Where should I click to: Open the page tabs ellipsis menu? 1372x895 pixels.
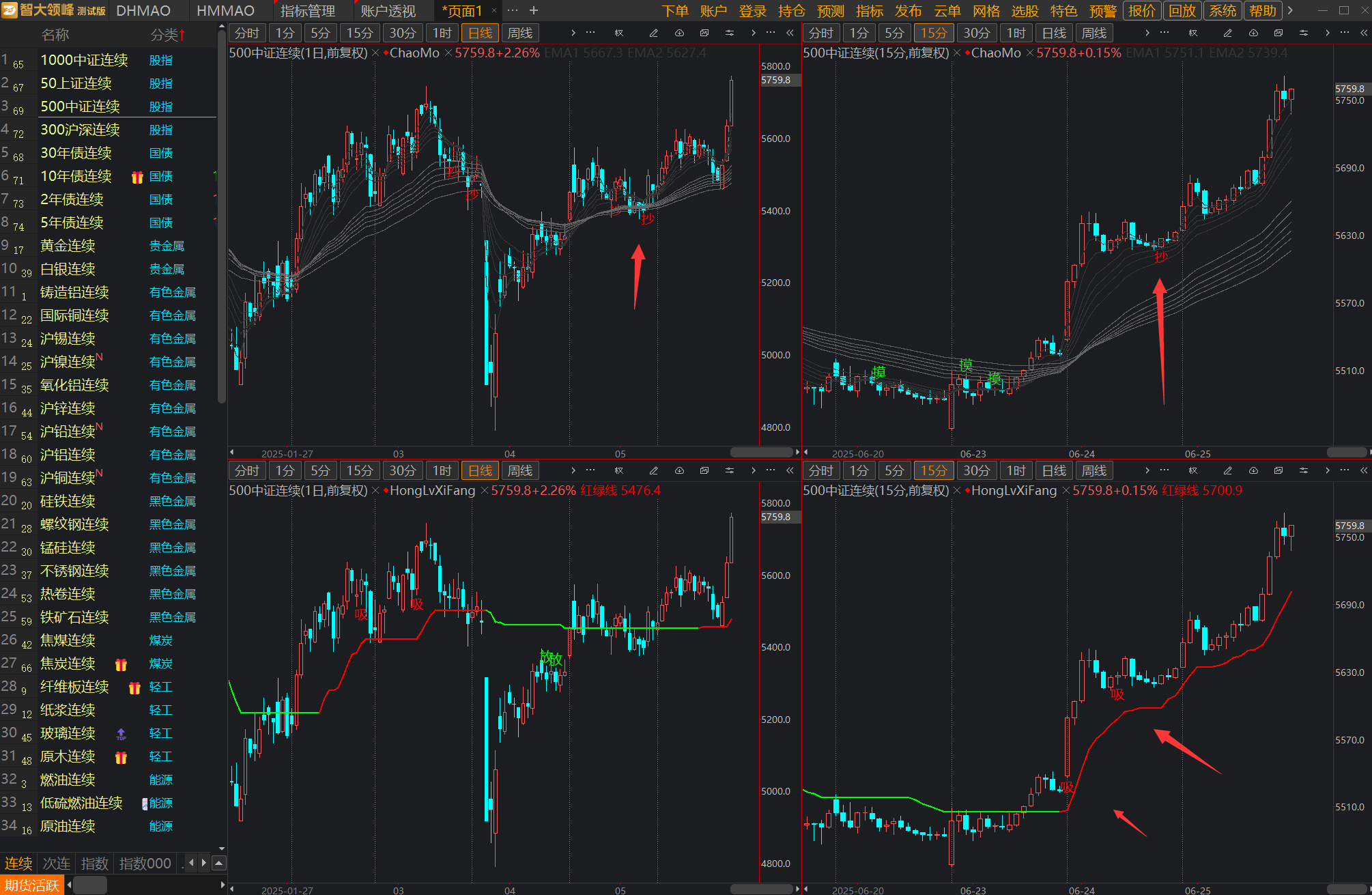[513, 10]
